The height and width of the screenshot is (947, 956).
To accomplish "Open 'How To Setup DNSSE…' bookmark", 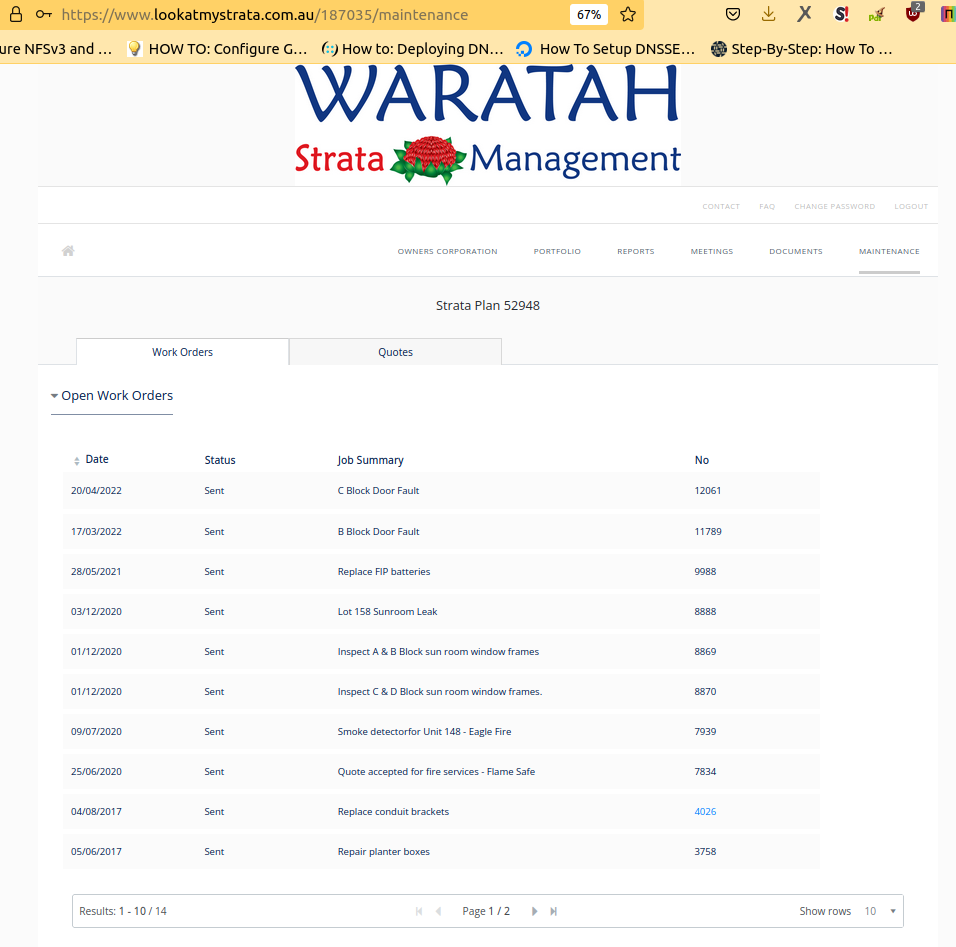I will 605,49.
